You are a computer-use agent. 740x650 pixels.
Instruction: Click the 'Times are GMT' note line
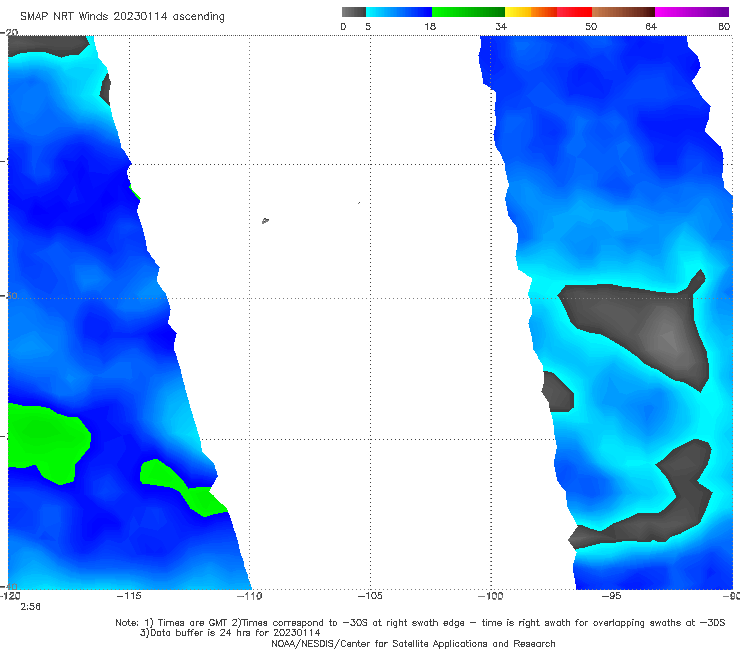point(420,623)
